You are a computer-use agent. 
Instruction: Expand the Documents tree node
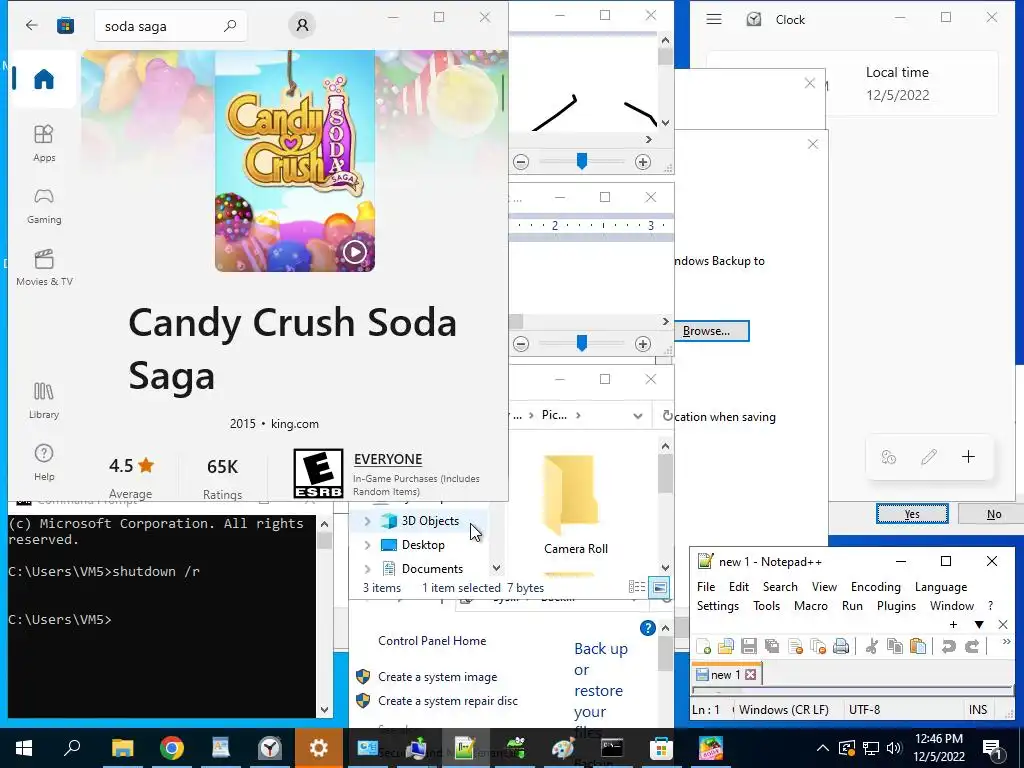[367, 569]
